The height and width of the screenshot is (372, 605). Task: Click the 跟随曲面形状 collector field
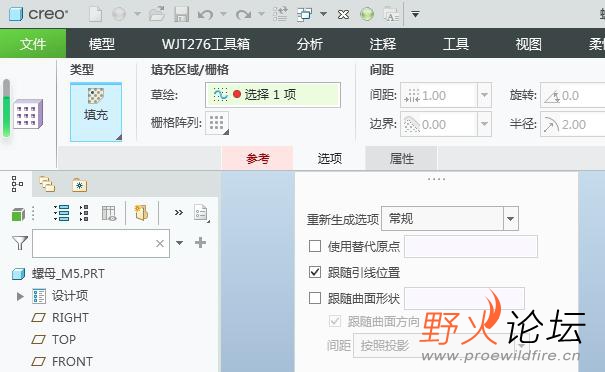pyautogui.click(x=465, y=298)
